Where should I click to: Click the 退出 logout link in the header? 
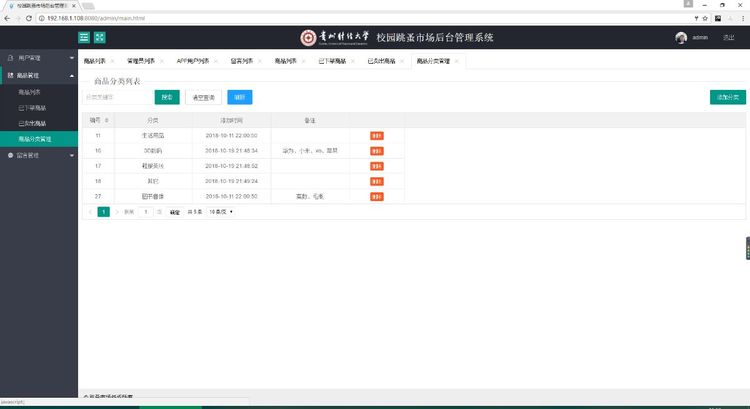[728, 38]
